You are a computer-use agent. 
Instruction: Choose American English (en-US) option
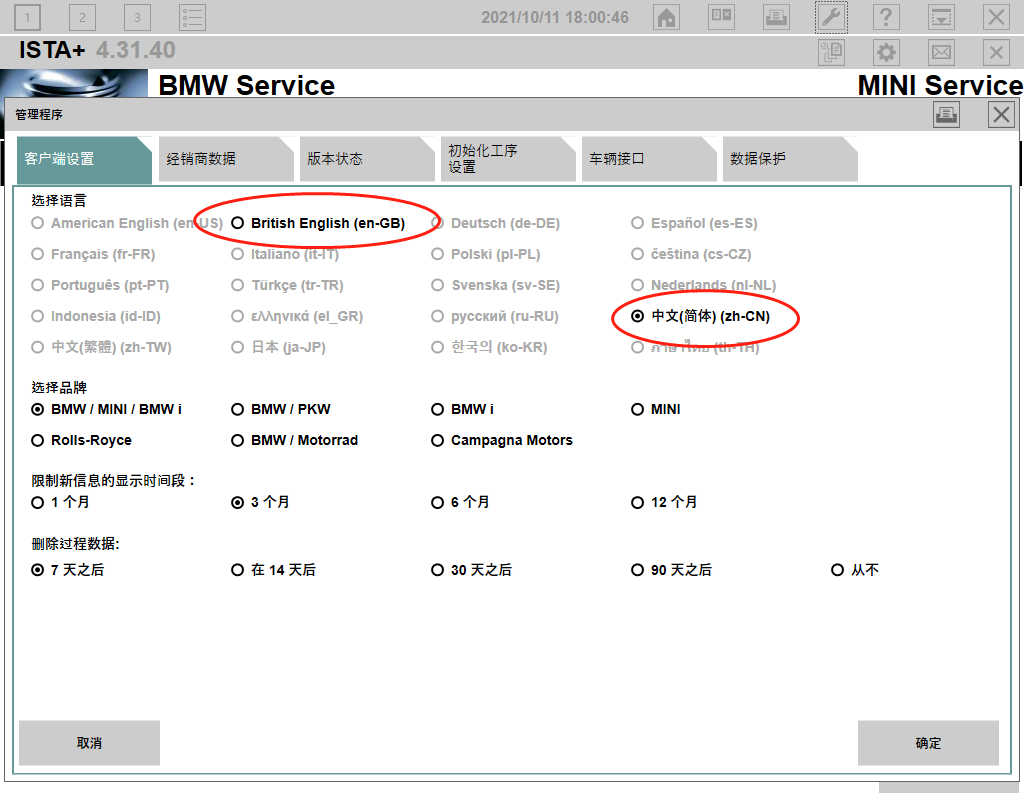127,223
